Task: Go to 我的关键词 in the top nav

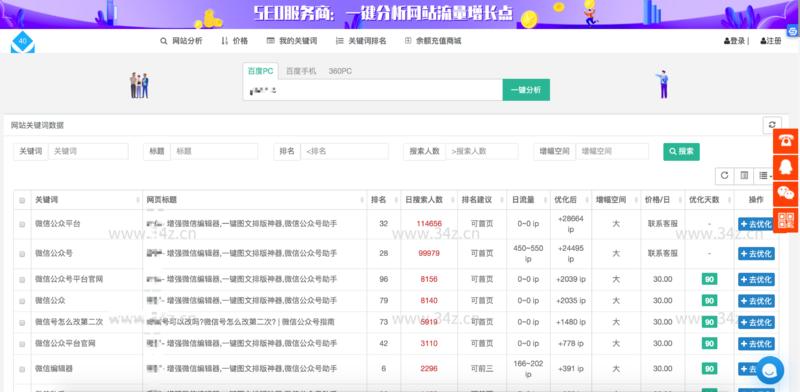Action: pyautogui.click(x=292, y=41)
